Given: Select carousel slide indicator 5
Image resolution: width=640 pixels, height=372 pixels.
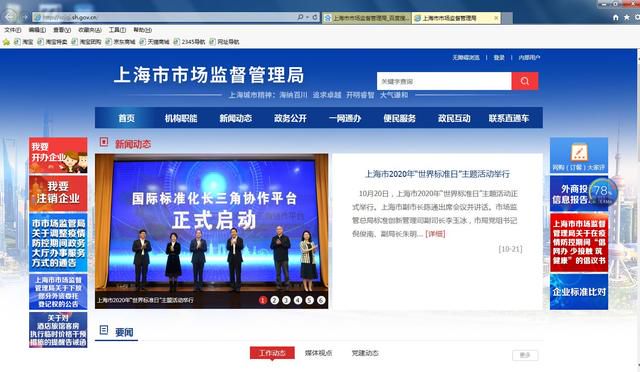Looking at the screenshot, I should pos(309,300).
